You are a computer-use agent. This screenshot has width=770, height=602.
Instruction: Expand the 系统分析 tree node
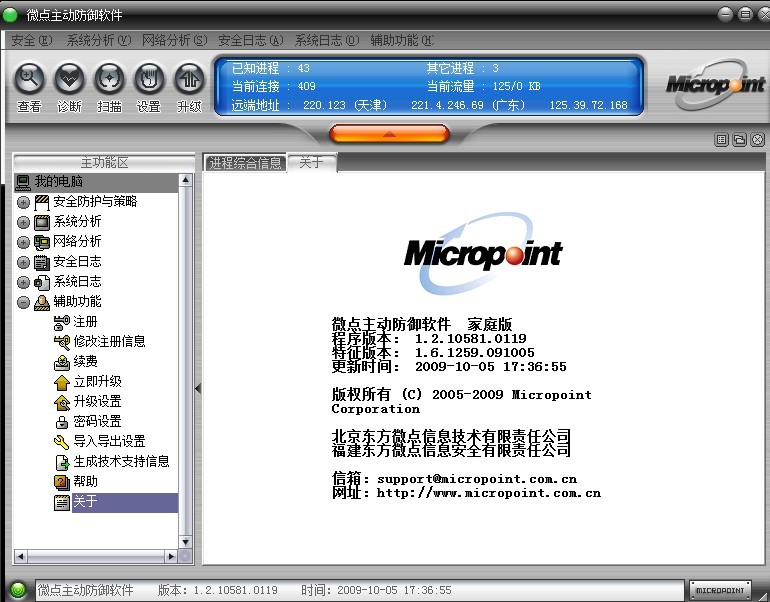click(23, 222)
